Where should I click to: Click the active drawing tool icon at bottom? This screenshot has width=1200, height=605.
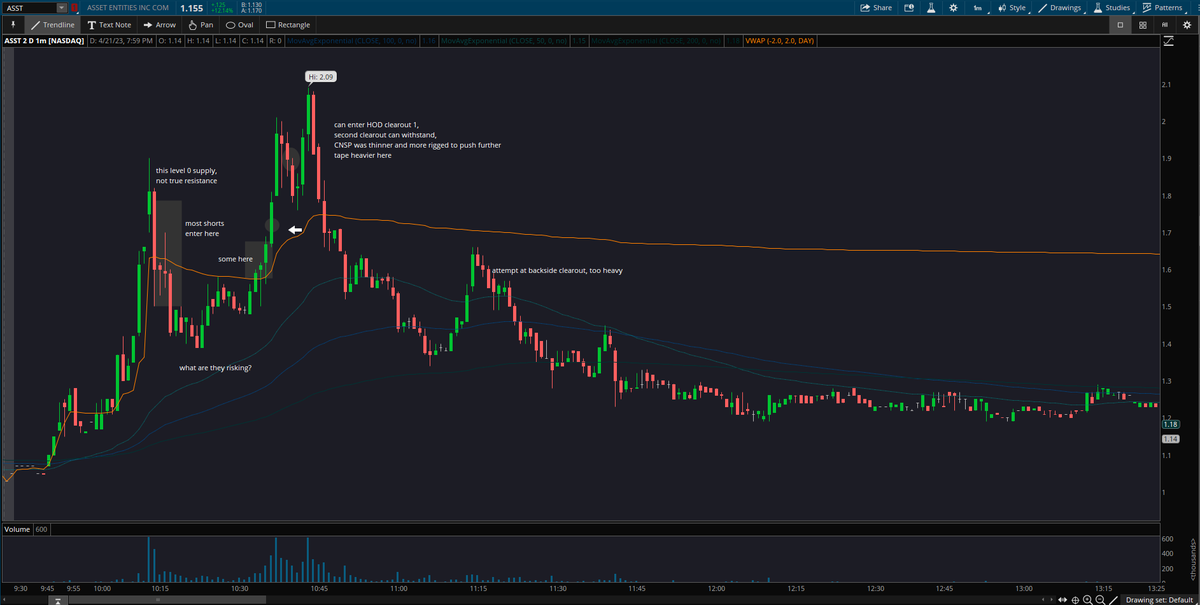point(1113,600)
